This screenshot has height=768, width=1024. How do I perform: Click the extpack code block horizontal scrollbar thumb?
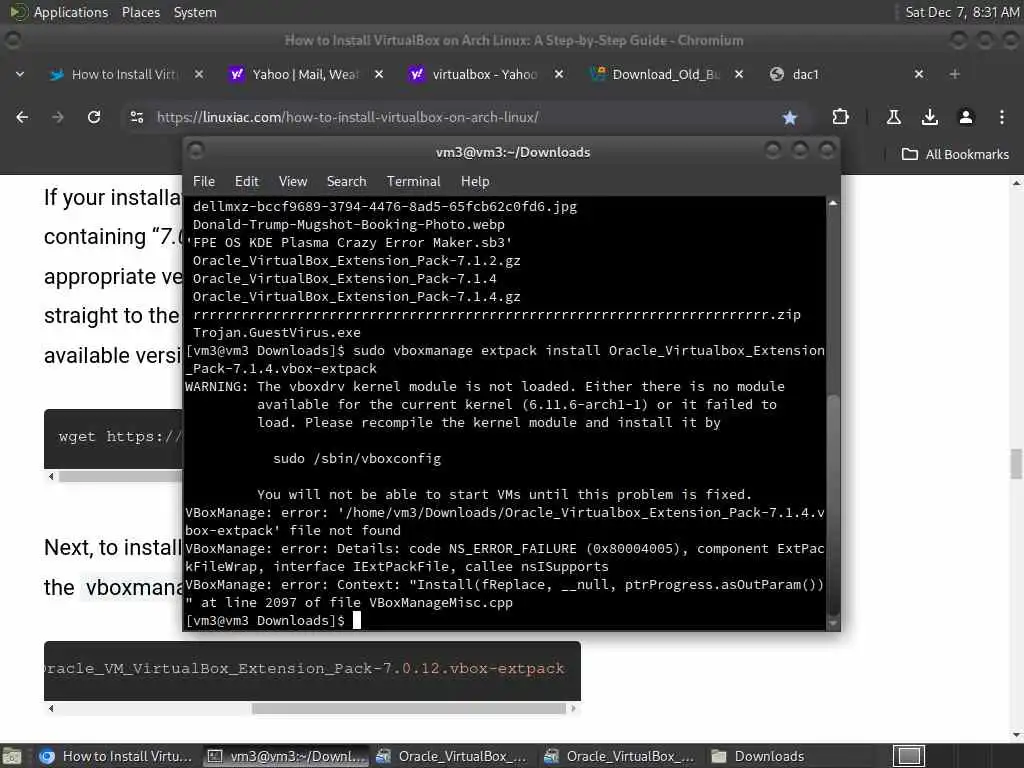click(409, 709)
